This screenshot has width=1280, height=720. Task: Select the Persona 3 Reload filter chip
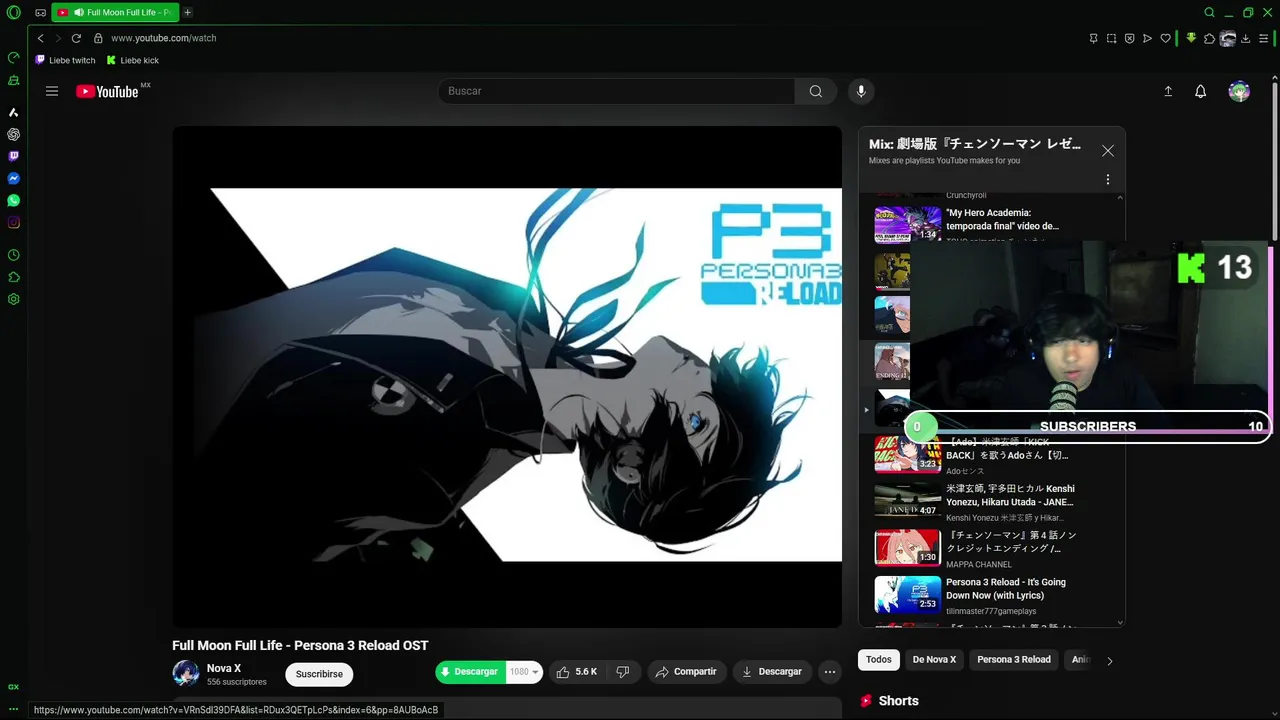pyautogui.click(x=1014, y=660)
